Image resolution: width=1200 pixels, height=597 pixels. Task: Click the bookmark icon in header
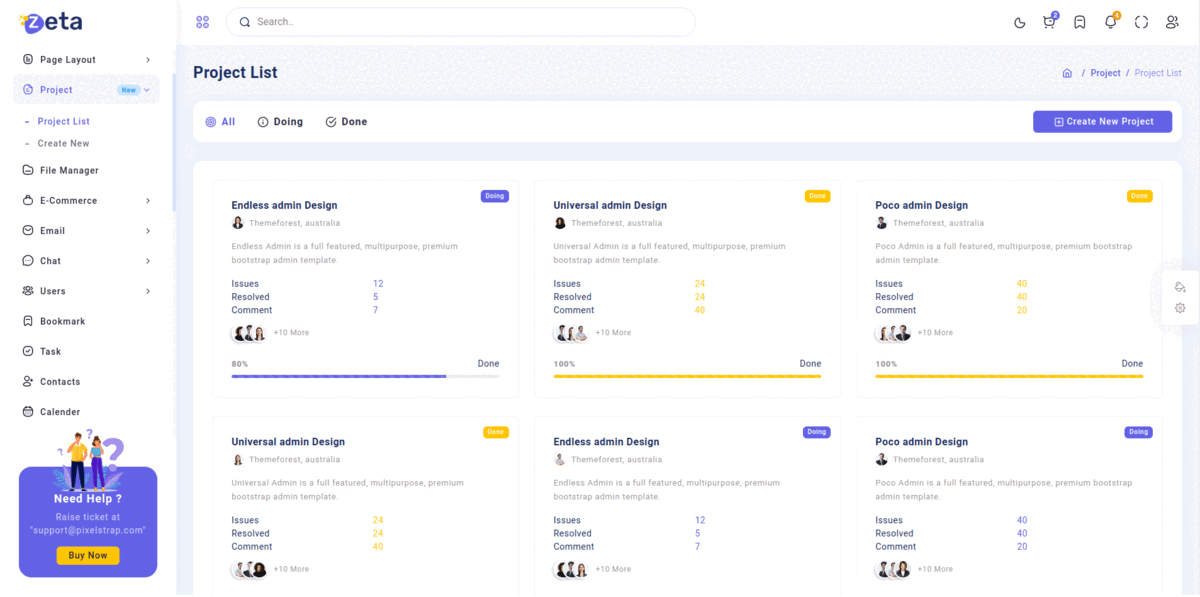click(1079, 22)
